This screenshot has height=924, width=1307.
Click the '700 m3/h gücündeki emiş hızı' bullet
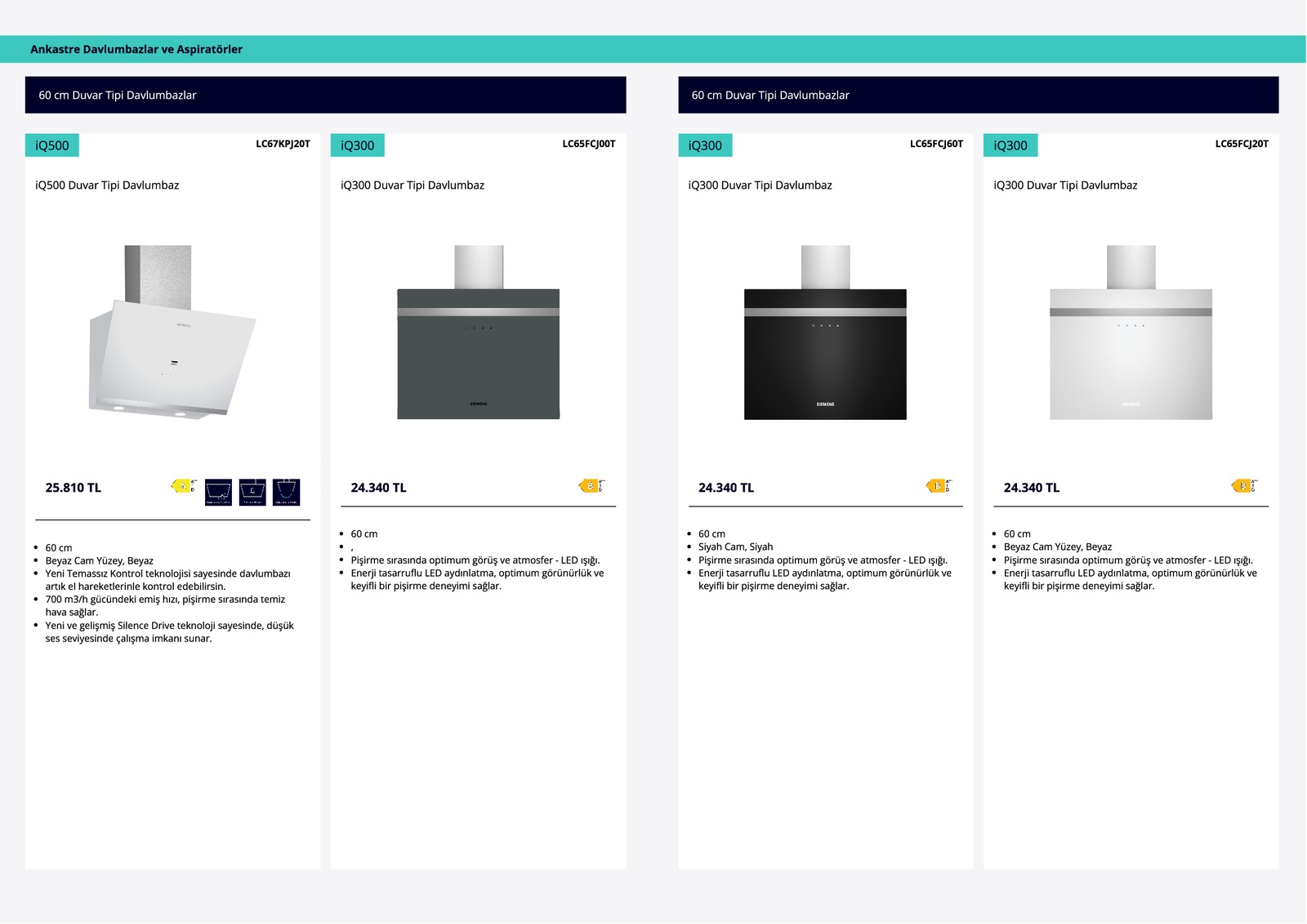(166, 605)
